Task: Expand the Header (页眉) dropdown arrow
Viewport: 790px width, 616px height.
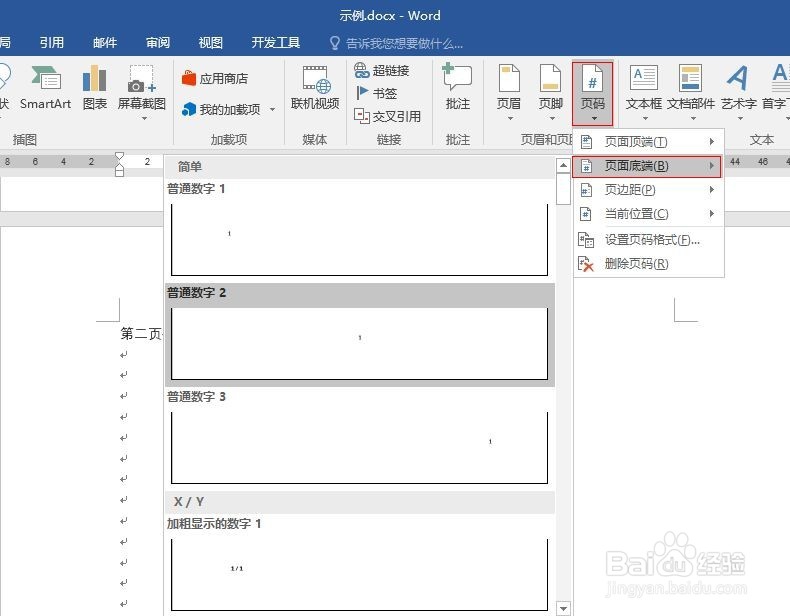Action: pyautogui.click(x=510, y=119)
